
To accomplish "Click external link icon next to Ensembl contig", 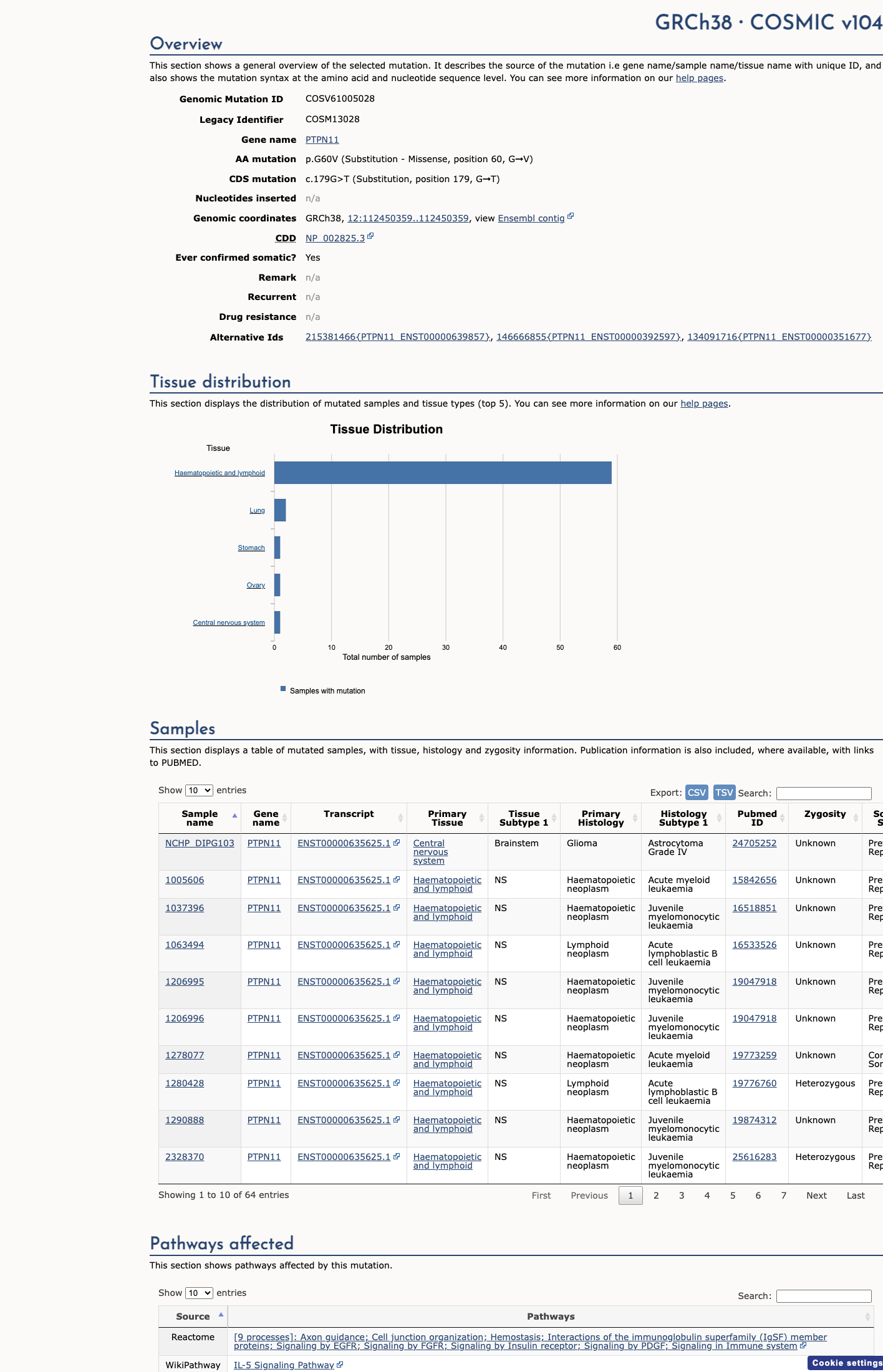I will 570,216.
